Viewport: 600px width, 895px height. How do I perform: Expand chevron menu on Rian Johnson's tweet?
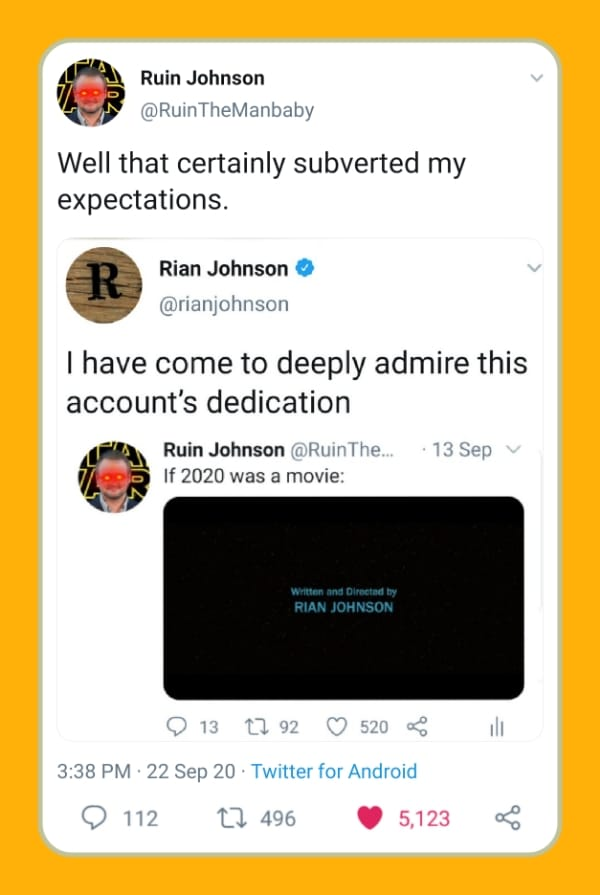[533, 267]
